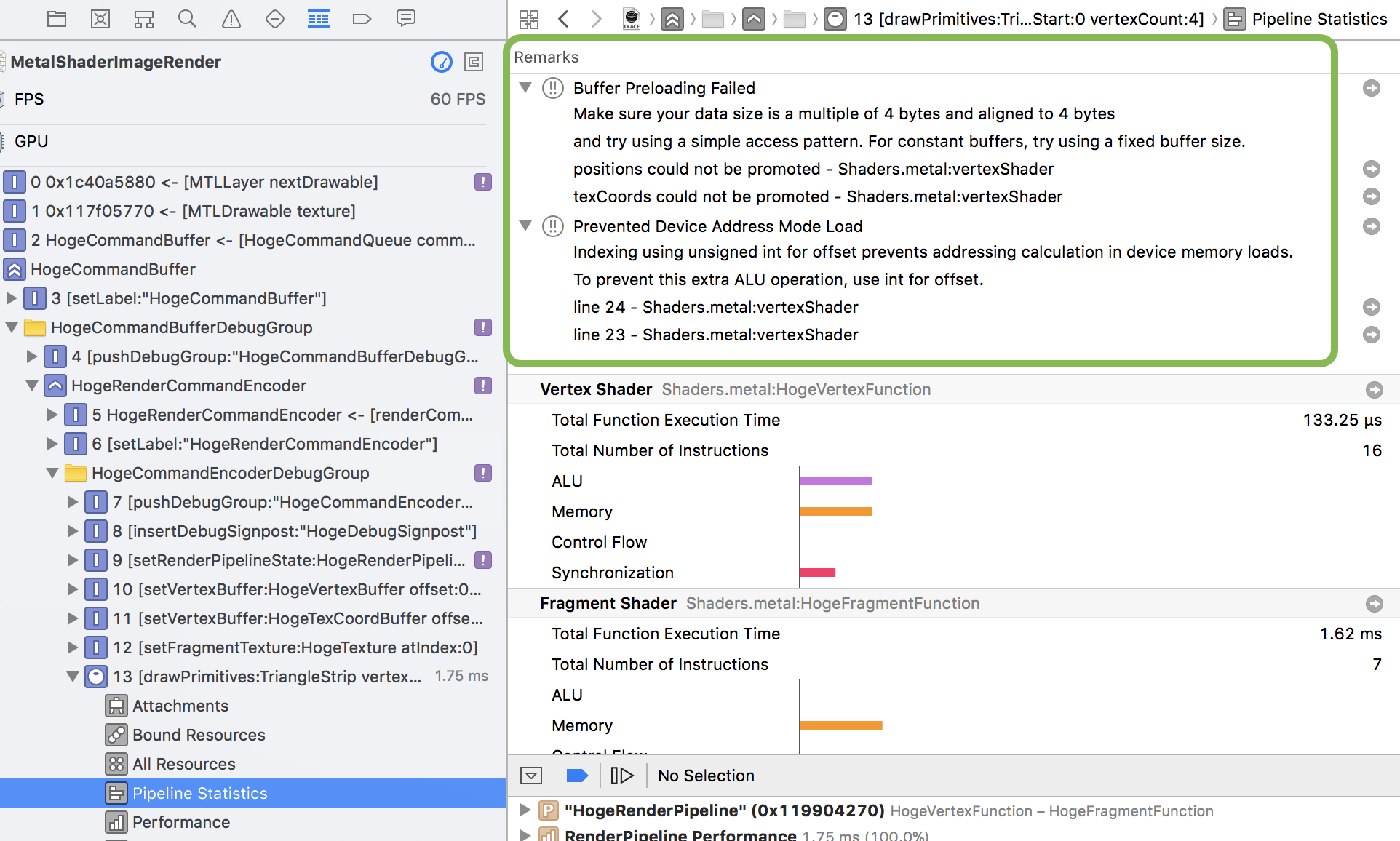Click the drawPrimitives breadcrumb item
The width and height of the screenshot is (1400, 841).
[x=1026, y=19]
